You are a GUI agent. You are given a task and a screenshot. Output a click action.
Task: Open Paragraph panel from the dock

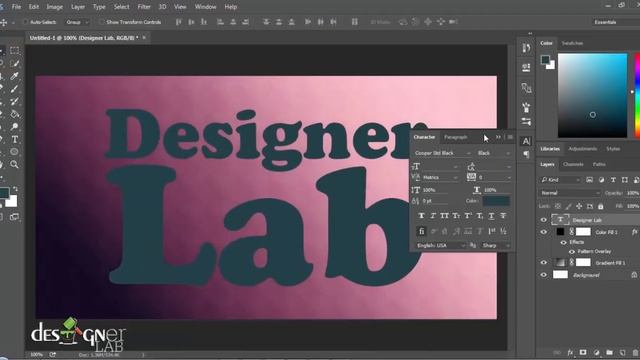pos(526,154)
